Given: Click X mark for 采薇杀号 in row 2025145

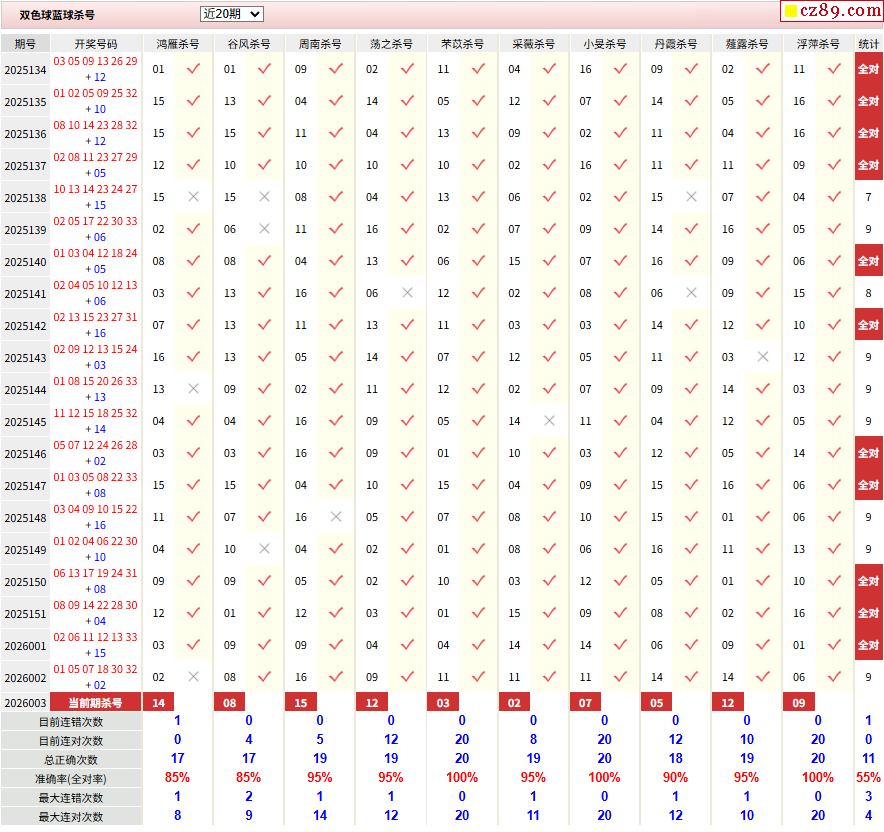Looking at the screenshot, I should click(549, 421).
